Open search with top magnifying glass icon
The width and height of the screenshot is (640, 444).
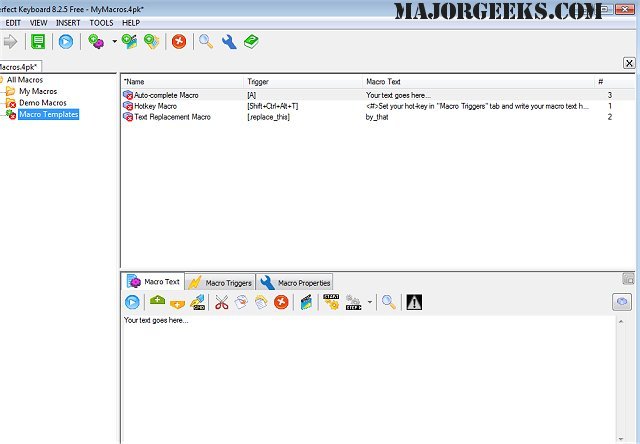[x=206, y=42]
